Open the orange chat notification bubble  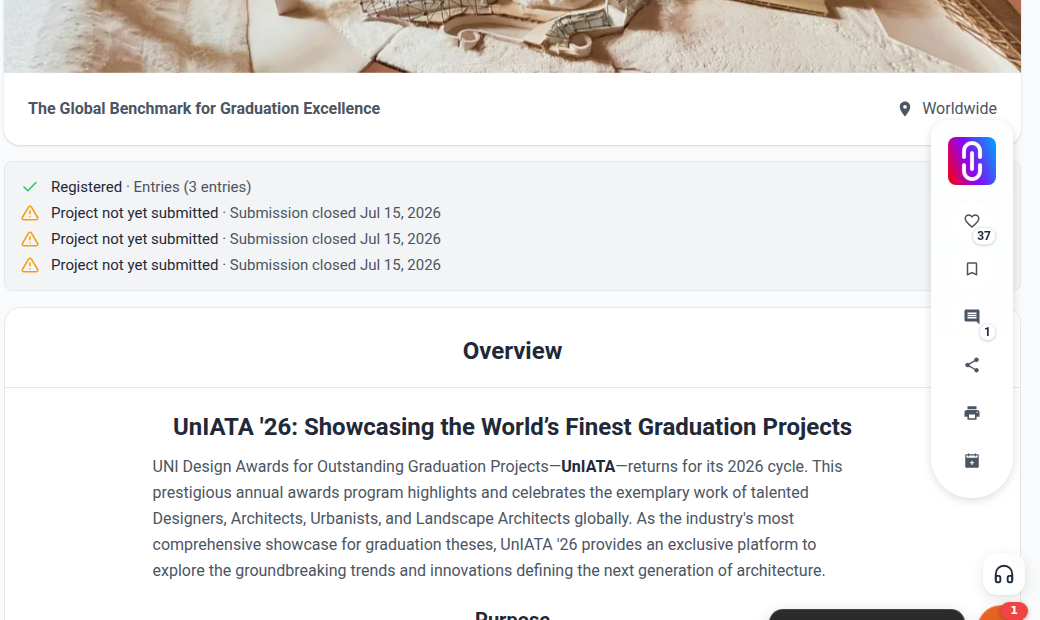click(1004, 612)
